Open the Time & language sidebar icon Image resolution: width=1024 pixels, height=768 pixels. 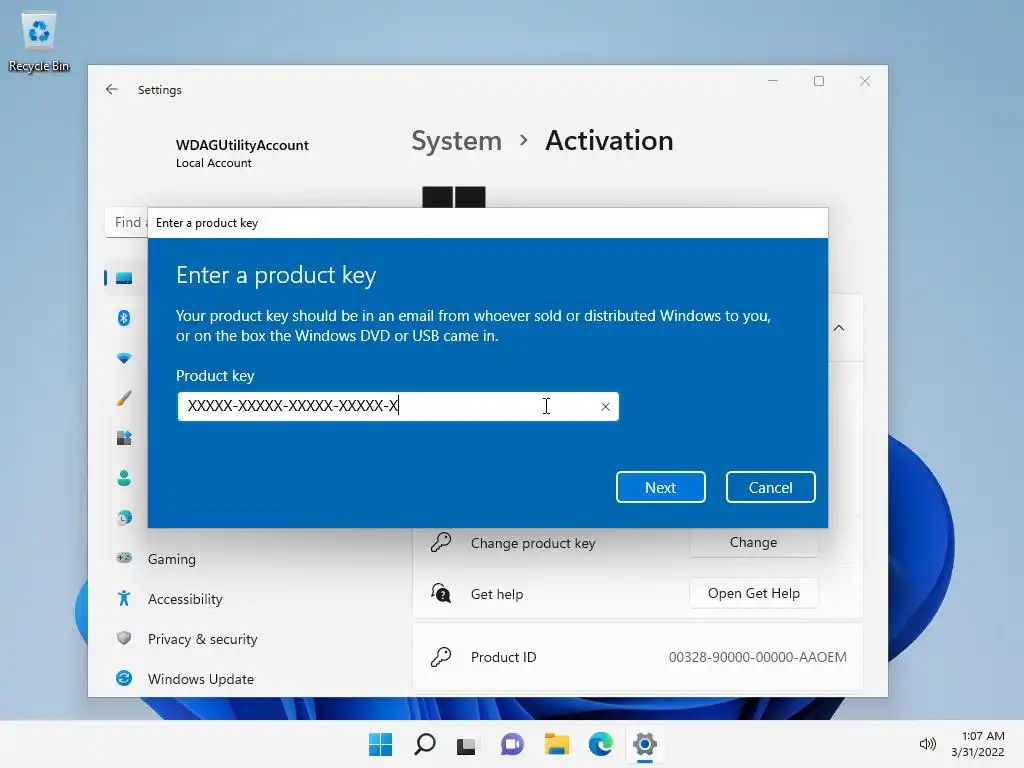123,518
